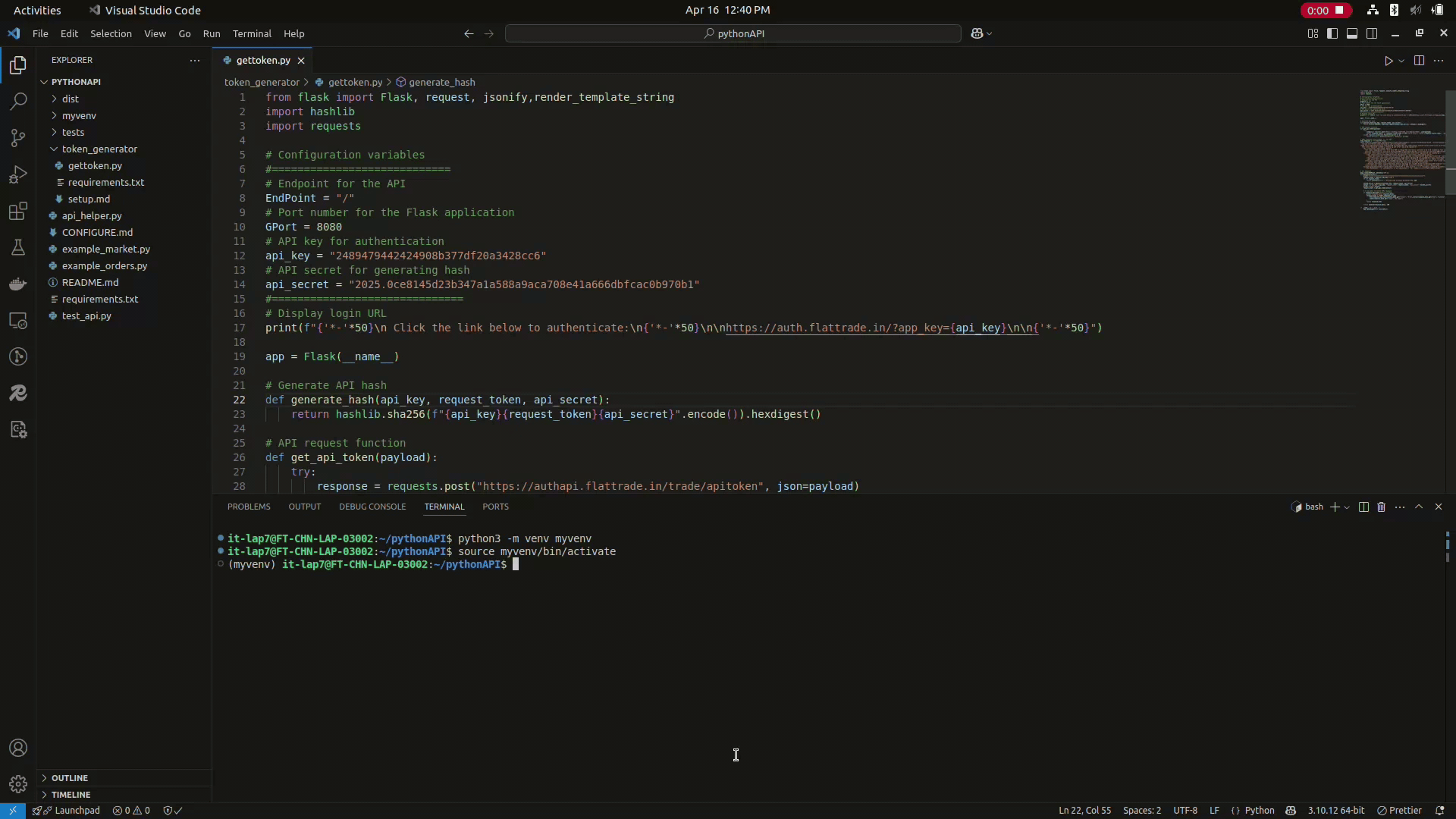Image resolution: width=1456 pixels, height=819 pixels.
Task: Click the code minimap preview
Action: [x=1401, y=149]
